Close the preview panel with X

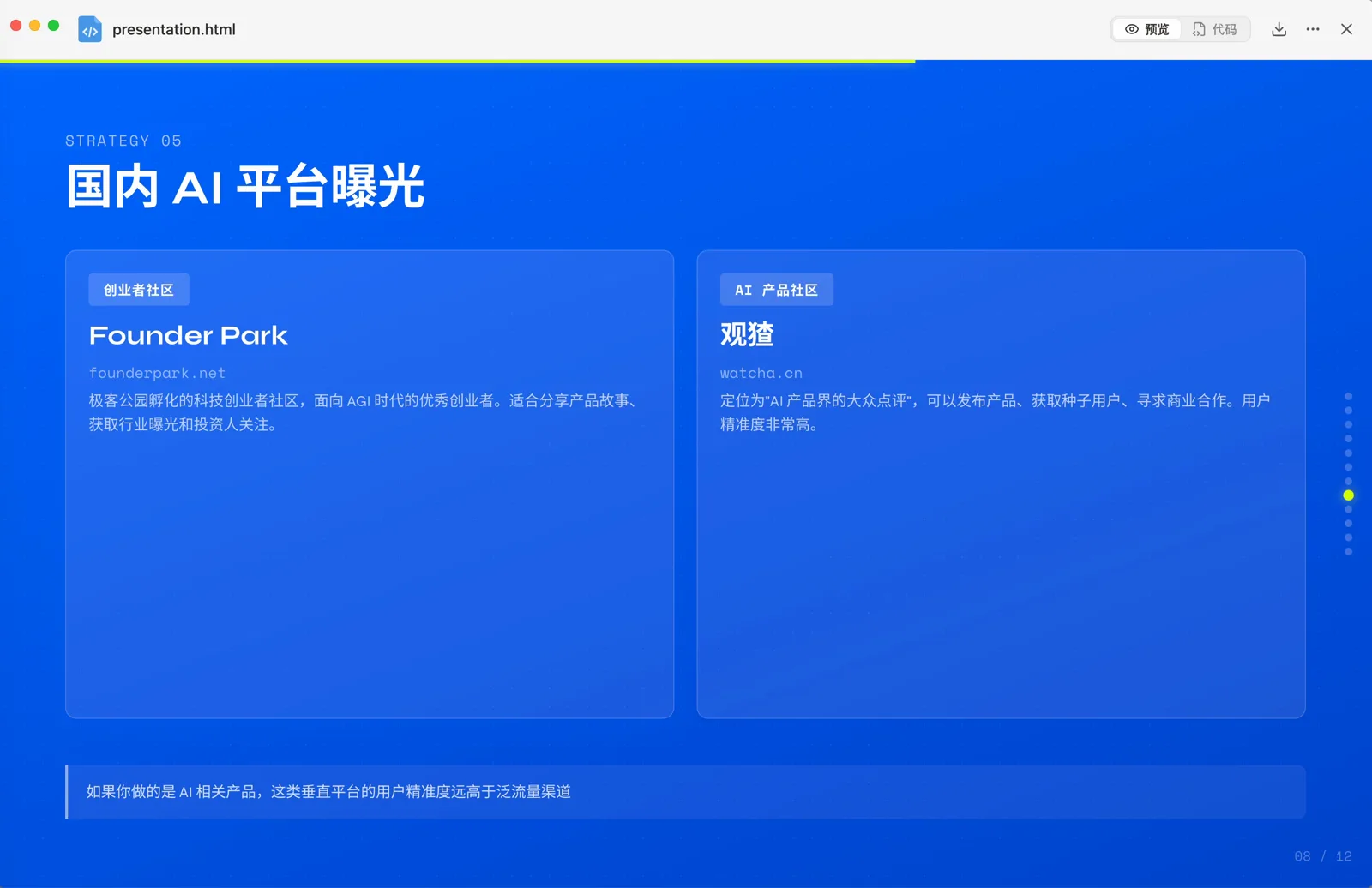[x=1346, y=29]
